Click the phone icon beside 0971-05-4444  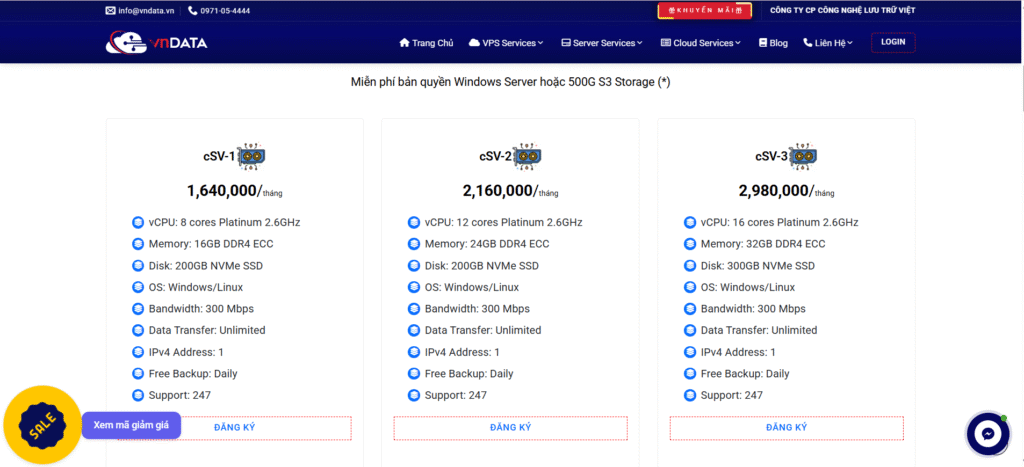[192, 11]
